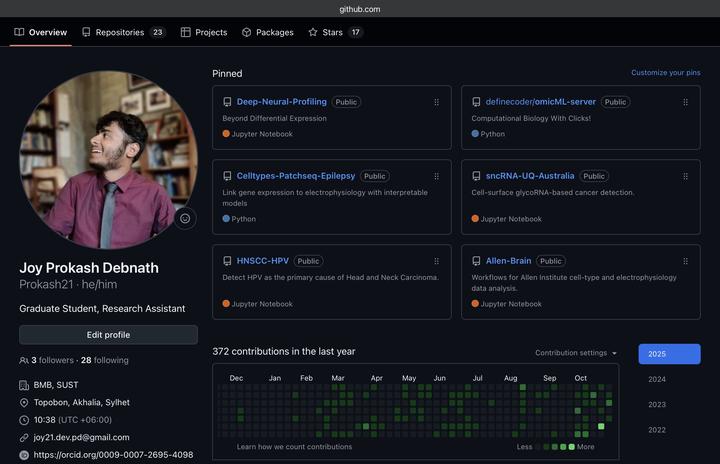The width and height of the screenshot is (720, 464).
Task: Open the Learn how we count contributions link
Action: (x=294, y=447)
